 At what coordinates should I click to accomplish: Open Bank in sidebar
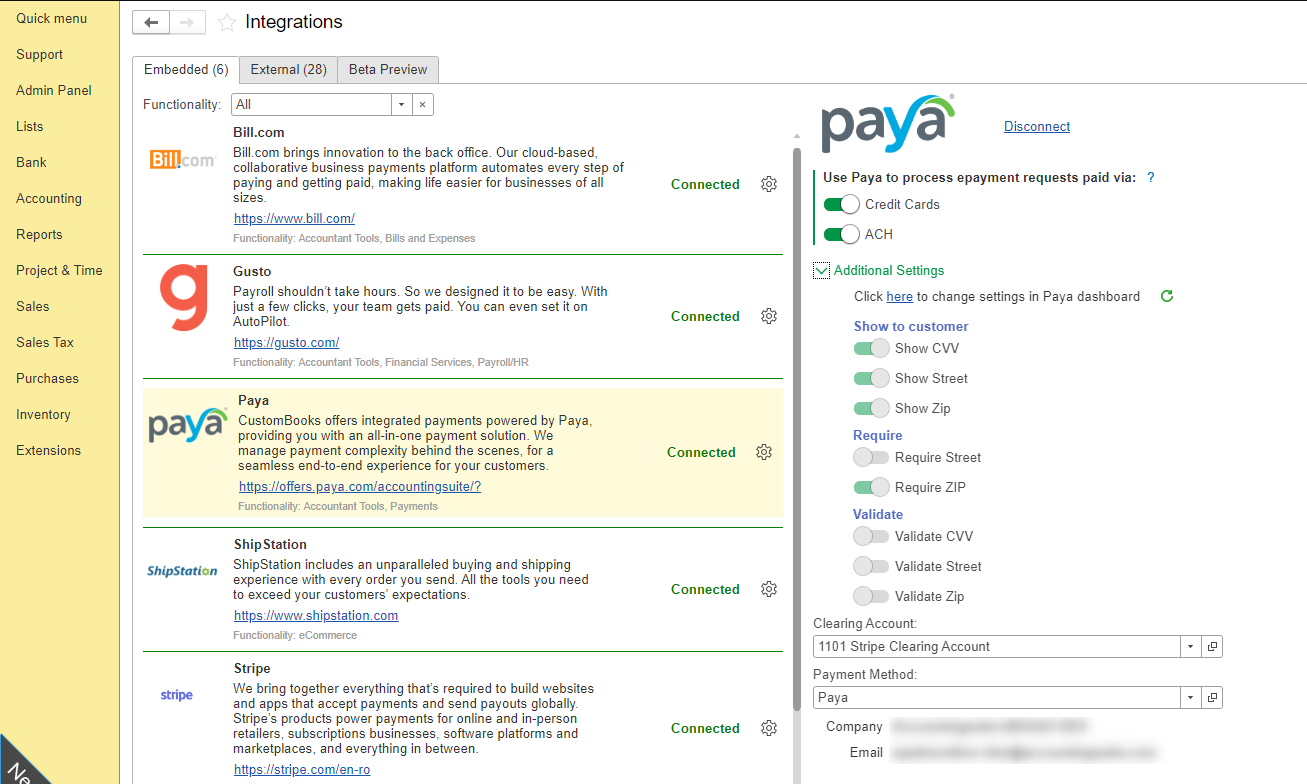pyautogui.click(x=31, y=162)
